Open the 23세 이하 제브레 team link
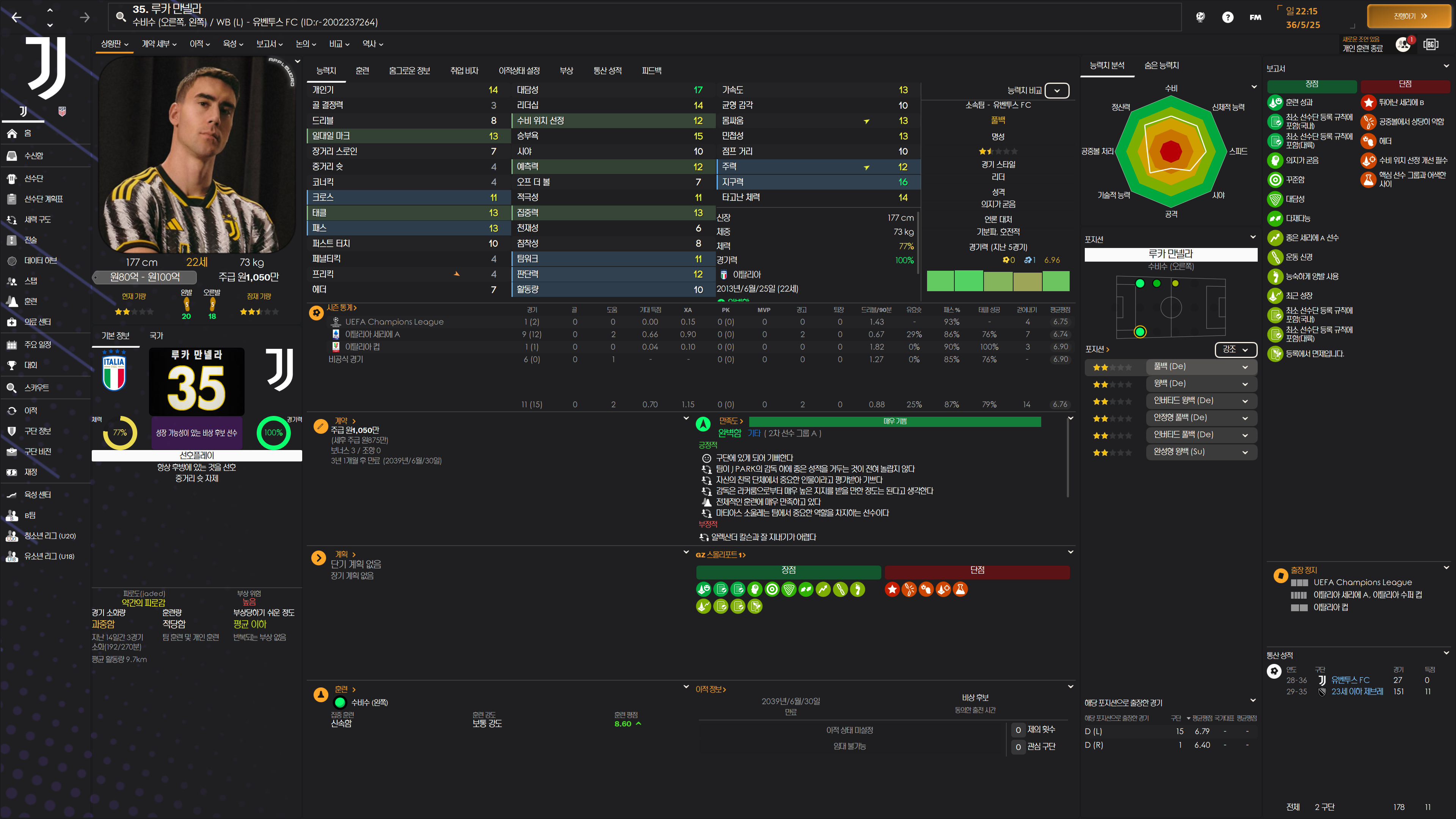Image resolution: width=1456 pixels, height=819 pixels. click(x=1357, y=692)
